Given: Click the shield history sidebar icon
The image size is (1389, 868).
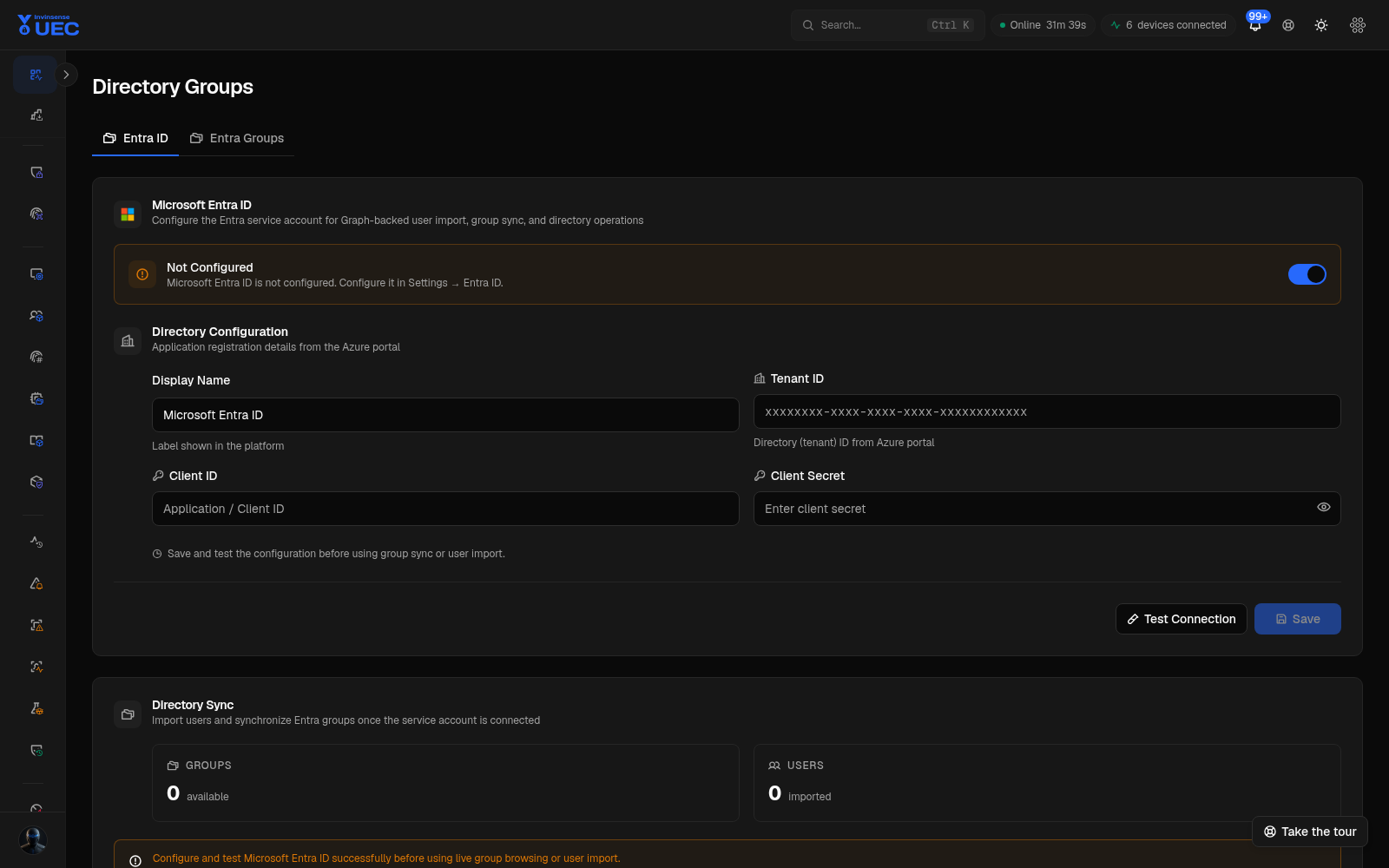Looking at the screenshot, I should 36,750.
